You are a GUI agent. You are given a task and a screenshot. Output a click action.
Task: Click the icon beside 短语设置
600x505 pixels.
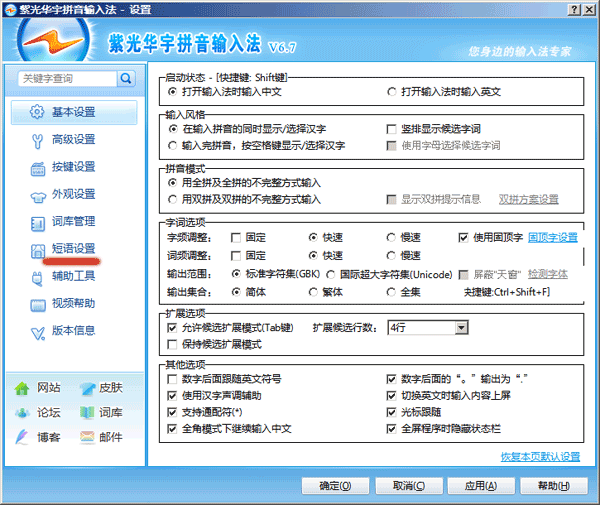pyautogui.click(x=38, y=251)
